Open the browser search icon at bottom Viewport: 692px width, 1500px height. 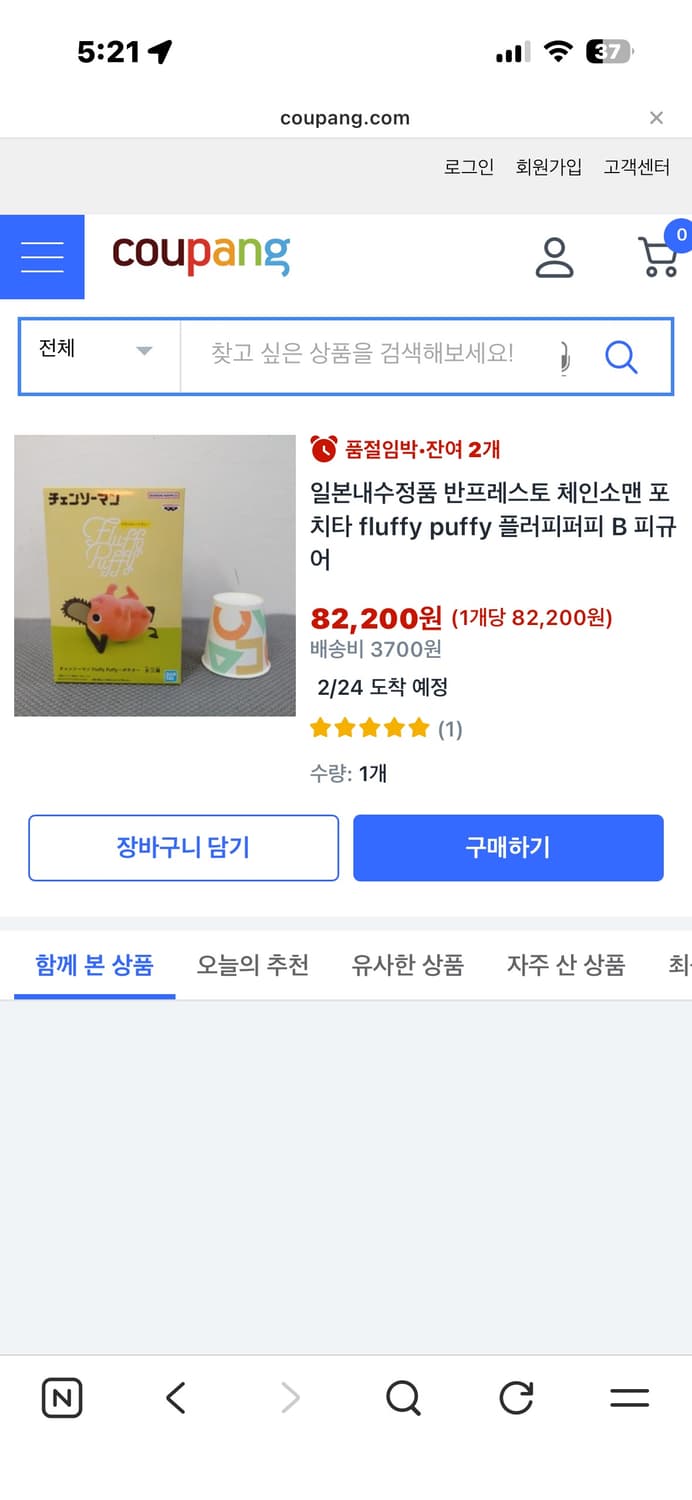click(402, 1398)
